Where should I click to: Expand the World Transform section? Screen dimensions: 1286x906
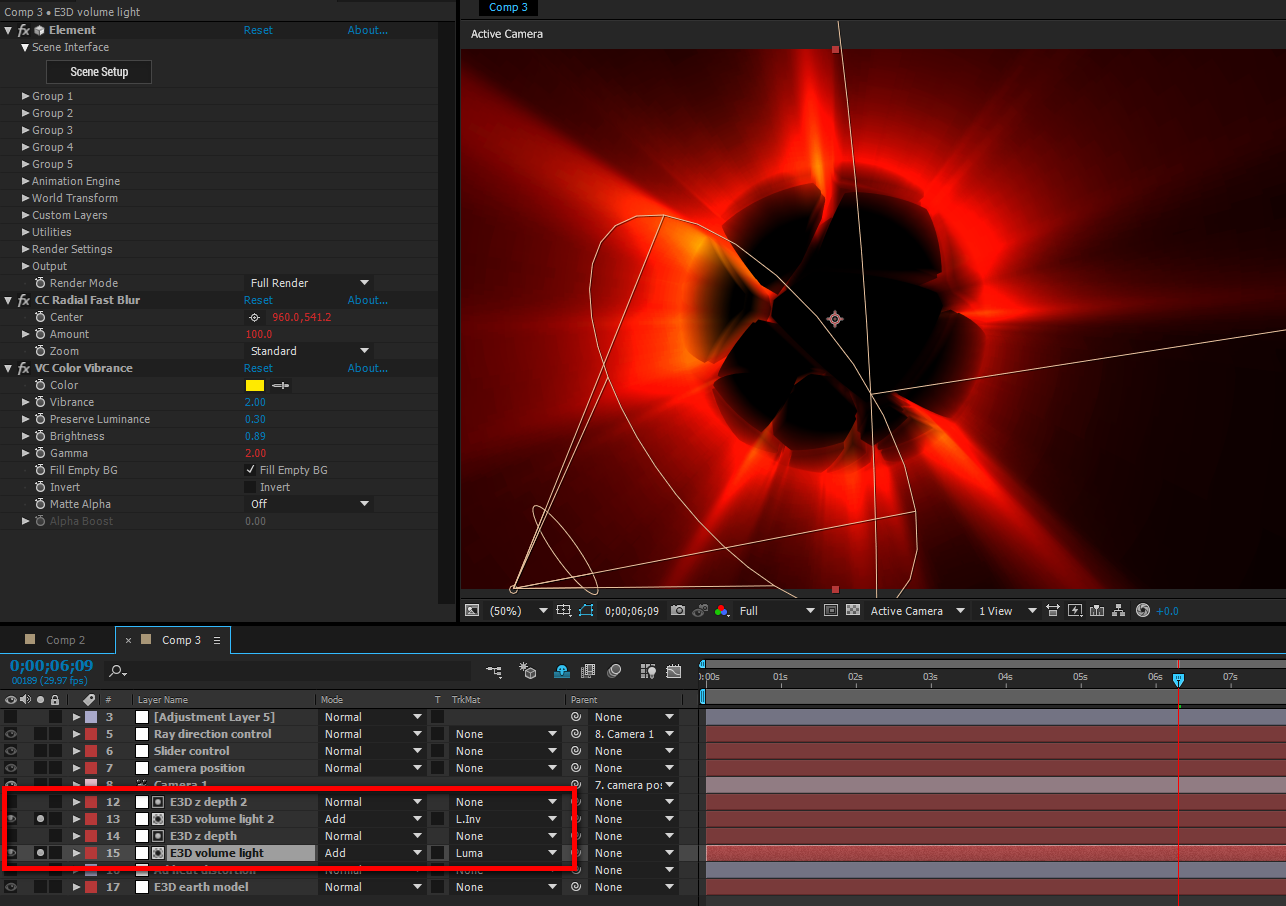[26, 198]
